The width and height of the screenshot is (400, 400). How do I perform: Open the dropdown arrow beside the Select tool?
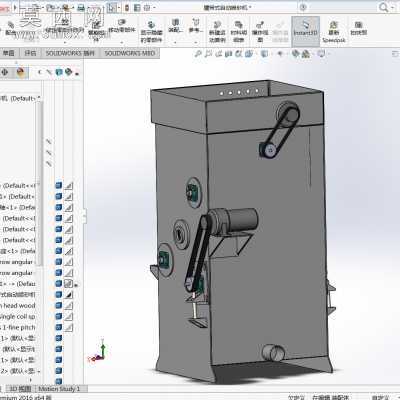click(x=119, y=8)
